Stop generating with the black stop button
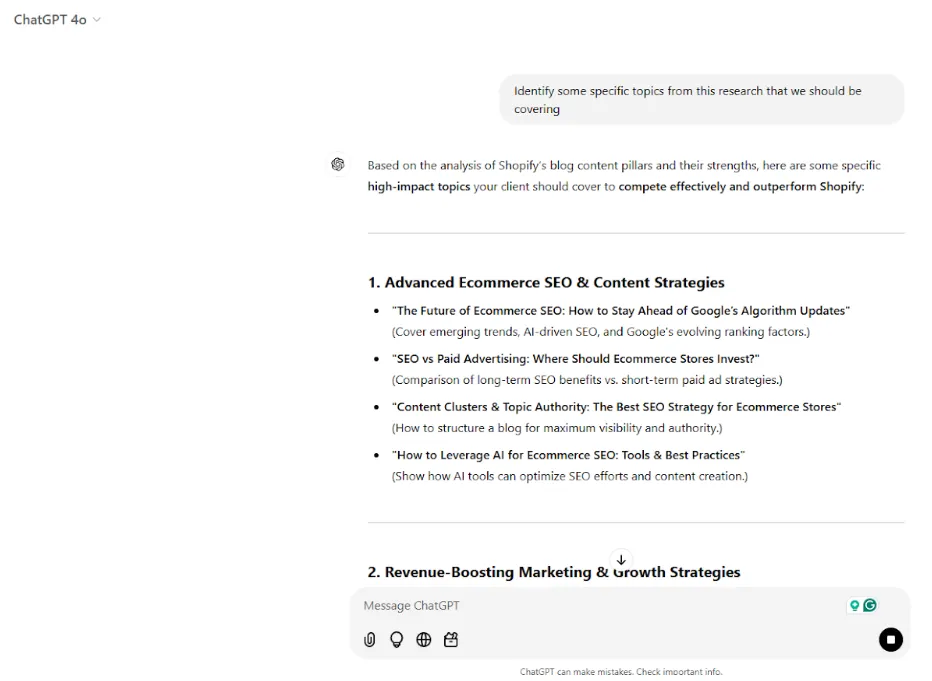Viewport: 932px width, 681px height. [890, 639]
